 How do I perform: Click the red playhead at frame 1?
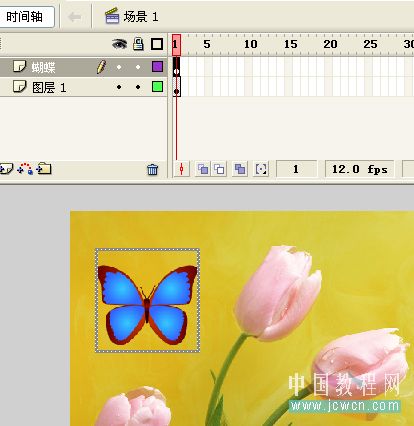[x=176, y=45]
